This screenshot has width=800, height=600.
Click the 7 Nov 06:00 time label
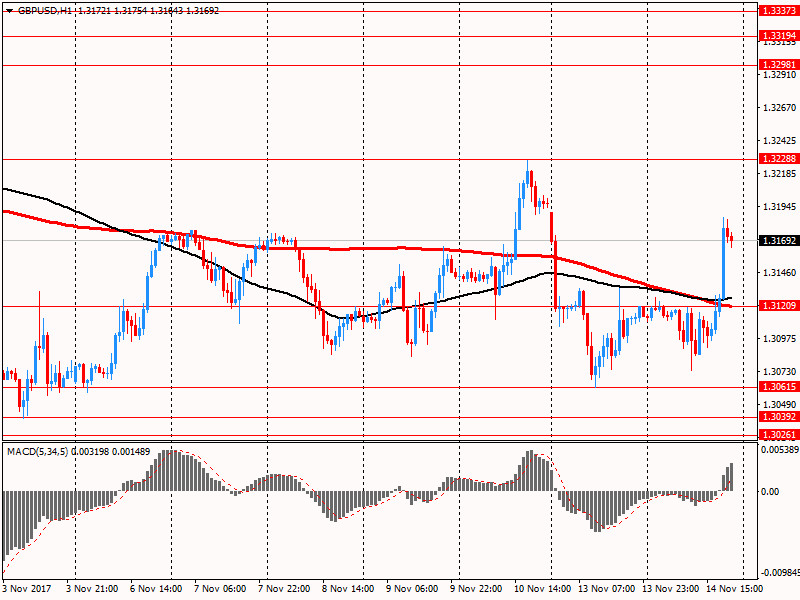coord(220,589)
